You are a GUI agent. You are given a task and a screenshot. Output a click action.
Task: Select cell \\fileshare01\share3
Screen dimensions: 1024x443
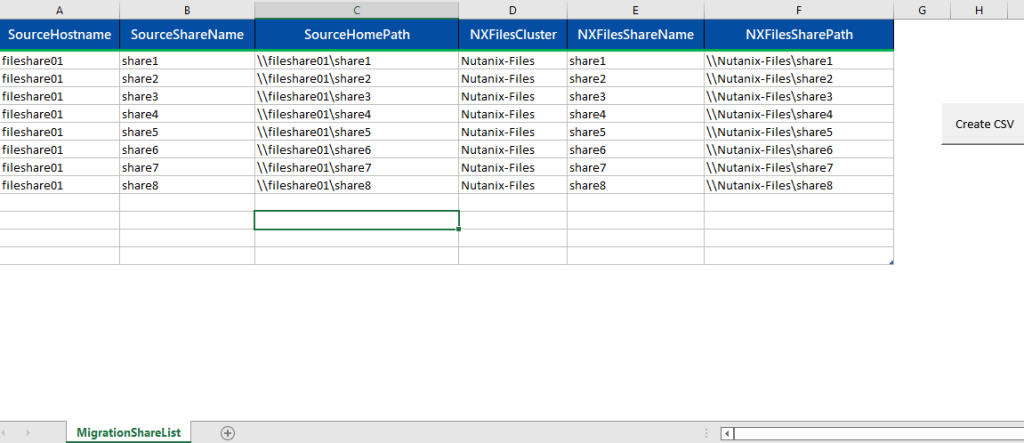click(x=357, y=96)
